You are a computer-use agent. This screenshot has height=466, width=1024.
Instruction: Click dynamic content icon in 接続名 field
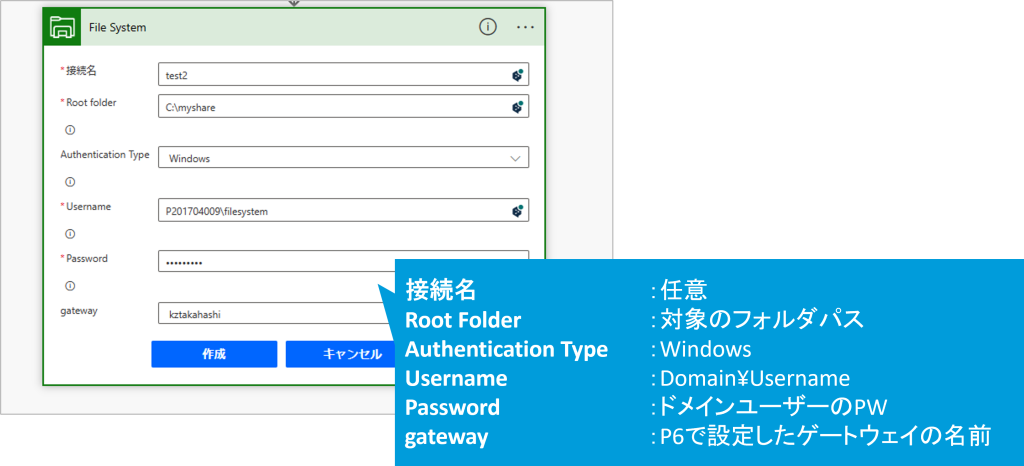point(517,74)
